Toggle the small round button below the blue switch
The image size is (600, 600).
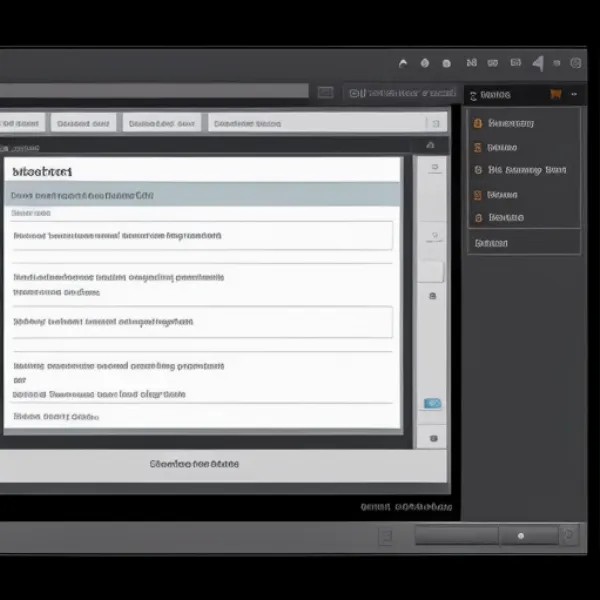(432, 438)
